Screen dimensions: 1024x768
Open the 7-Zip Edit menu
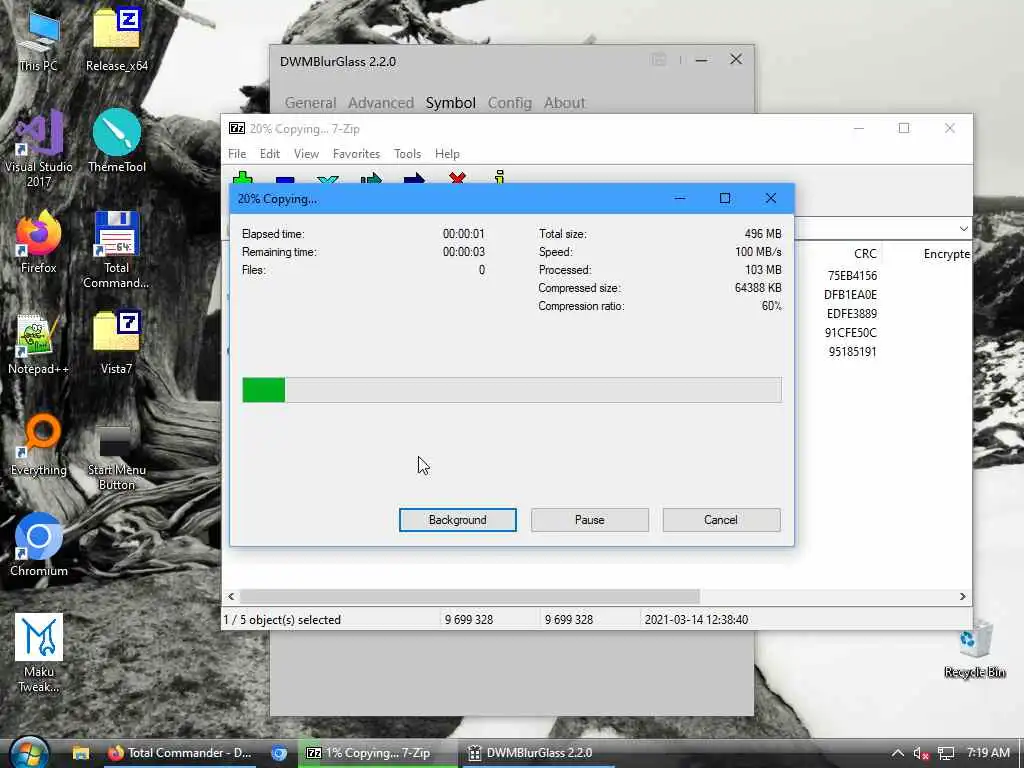click(x=270, y=153)
